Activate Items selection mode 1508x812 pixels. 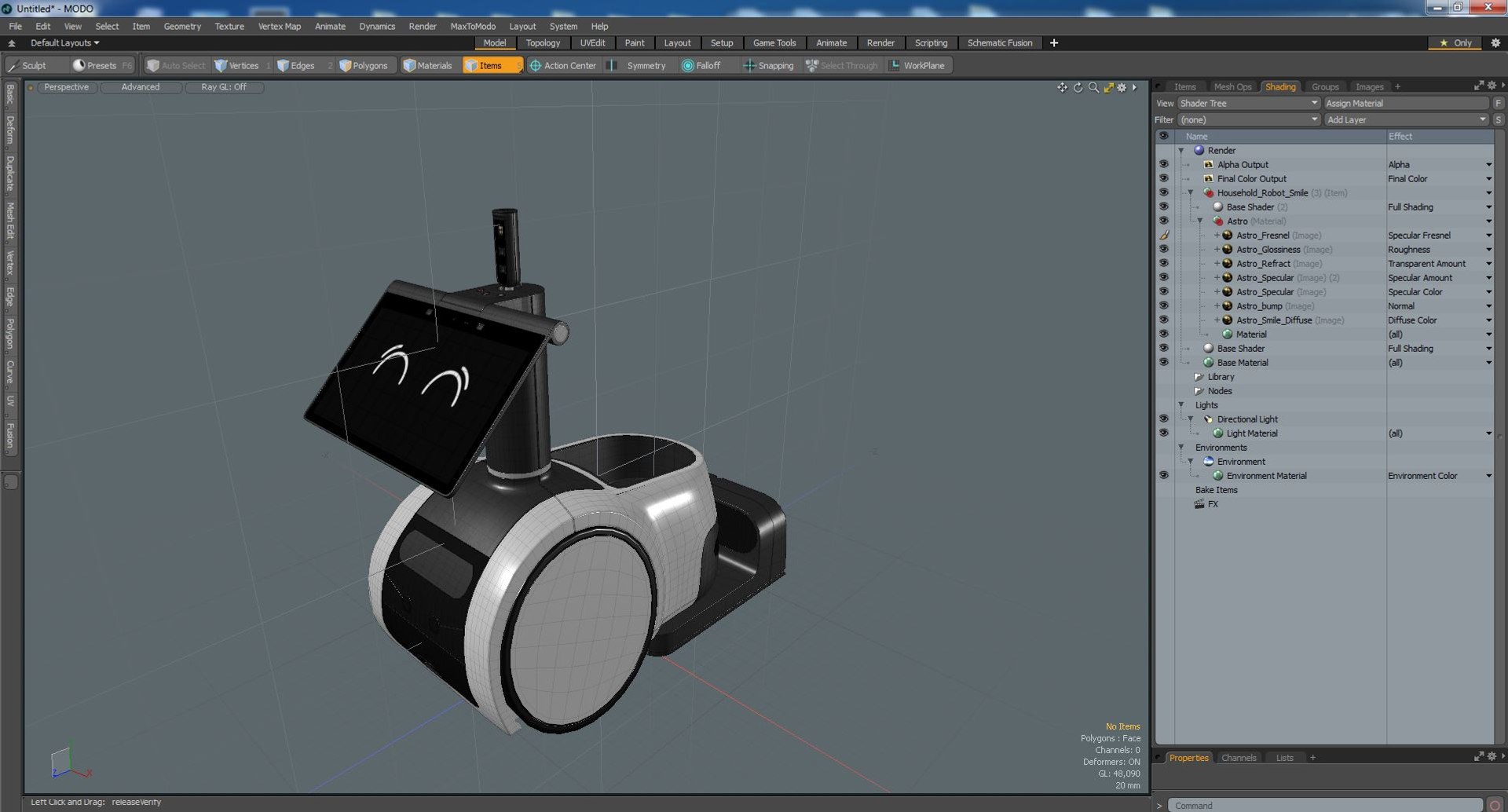tap(492, 65)
